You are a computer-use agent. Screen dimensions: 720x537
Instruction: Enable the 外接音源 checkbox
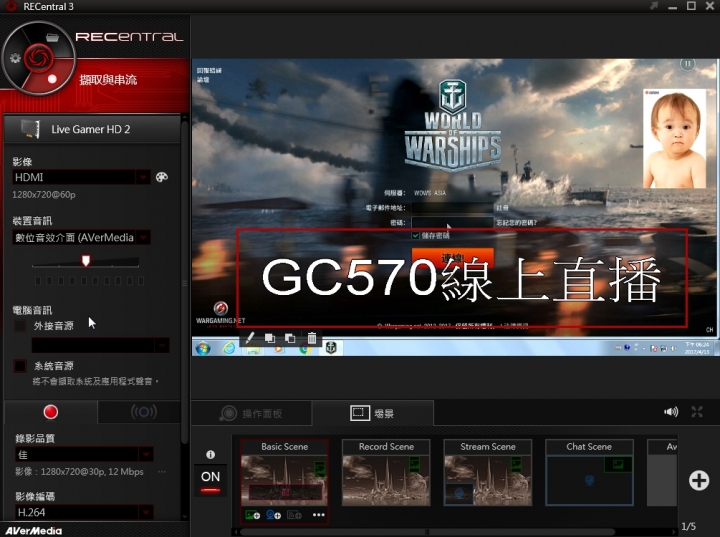(20, 326)
